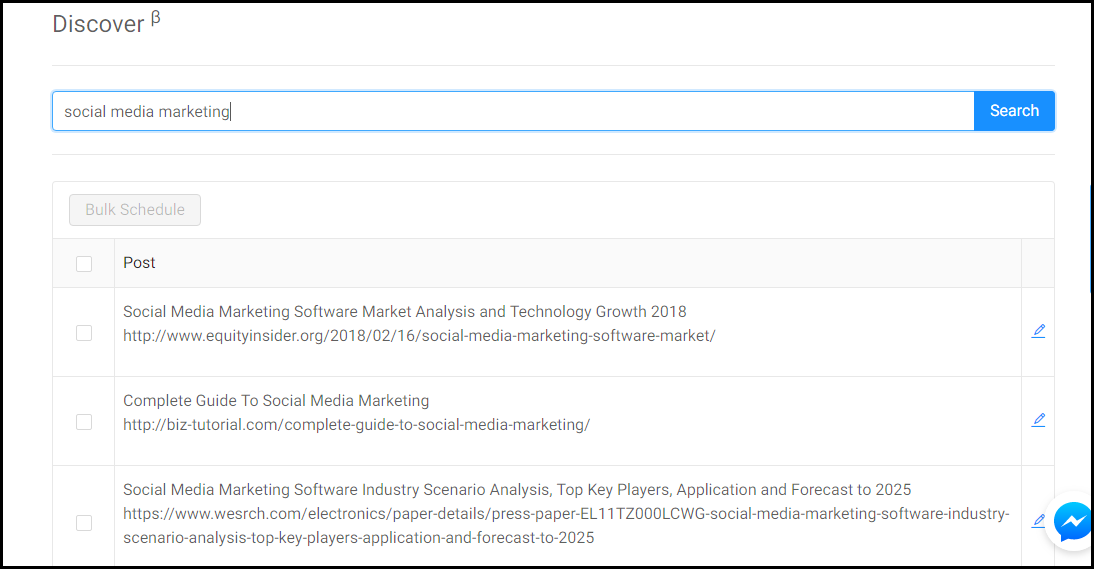Click the edit pencil for the equityinsider post
Screen dimensions: 1094x569
1038,331
